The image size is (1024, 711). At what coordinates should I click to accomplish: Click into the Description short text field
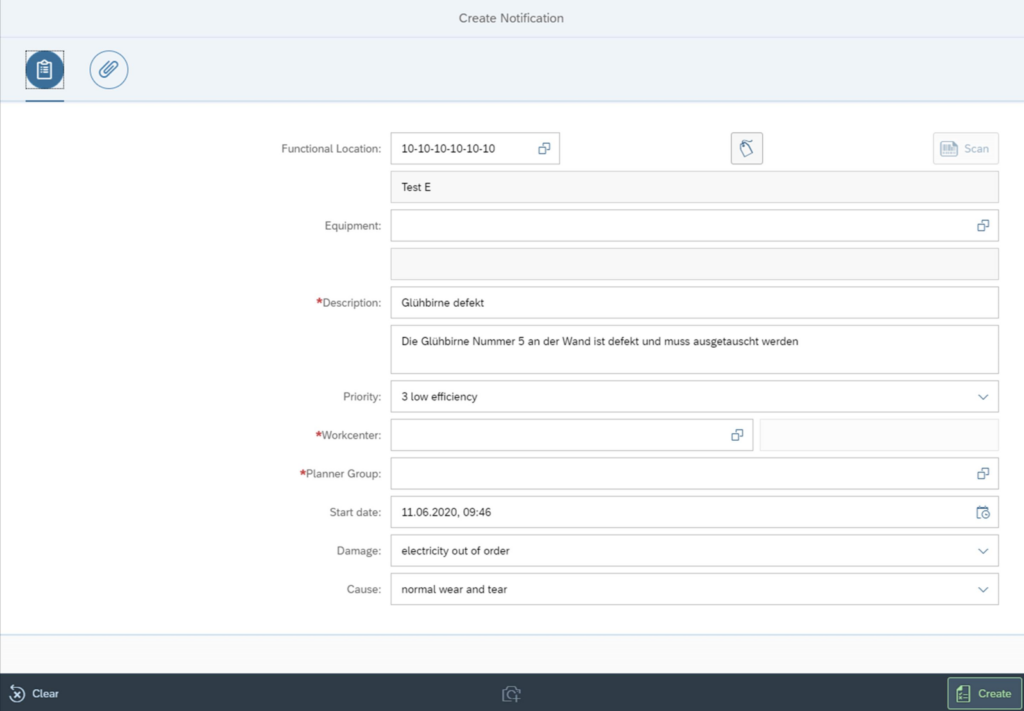pos(680,303)
